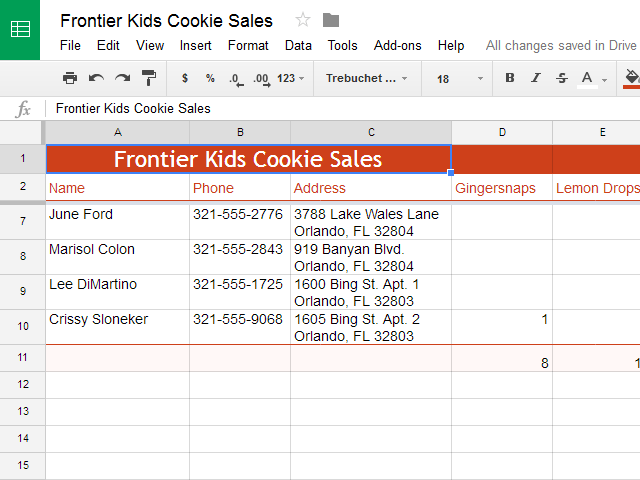Open the Format menu
The height and width of the screenshot is (480, 640).
click(x=248, y=45)
